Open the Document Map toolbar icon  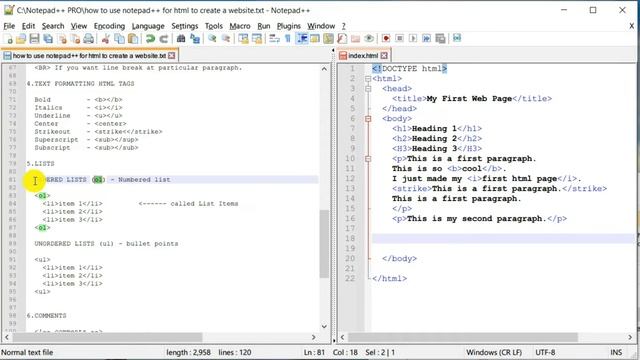[x=328, y=39]
